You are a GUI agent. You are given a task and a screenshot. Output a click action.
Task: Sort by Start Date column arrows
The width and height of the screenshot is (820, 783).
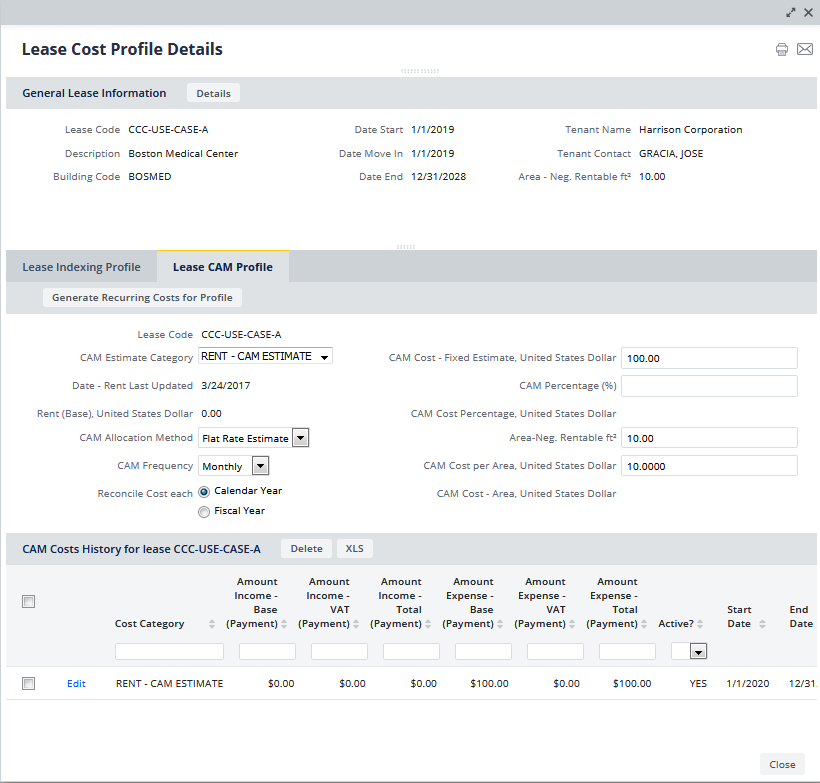(x=762, y=624)
